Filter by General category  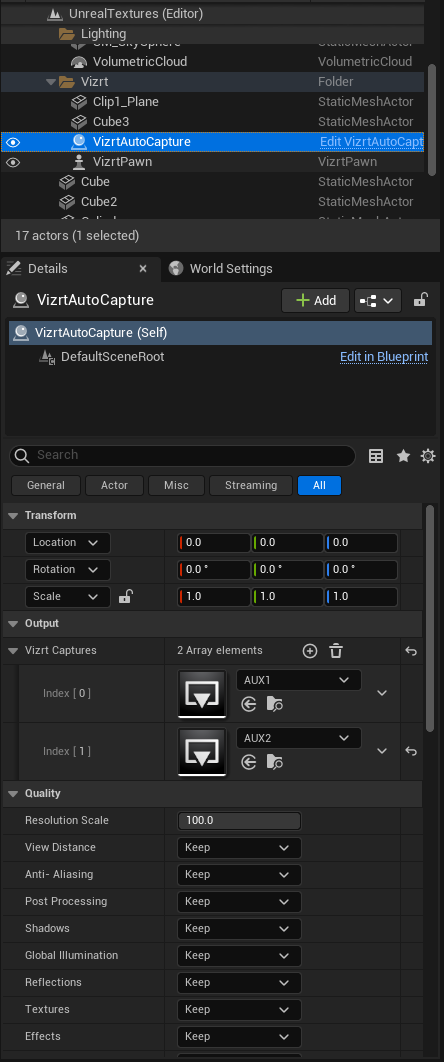point(46,486)
